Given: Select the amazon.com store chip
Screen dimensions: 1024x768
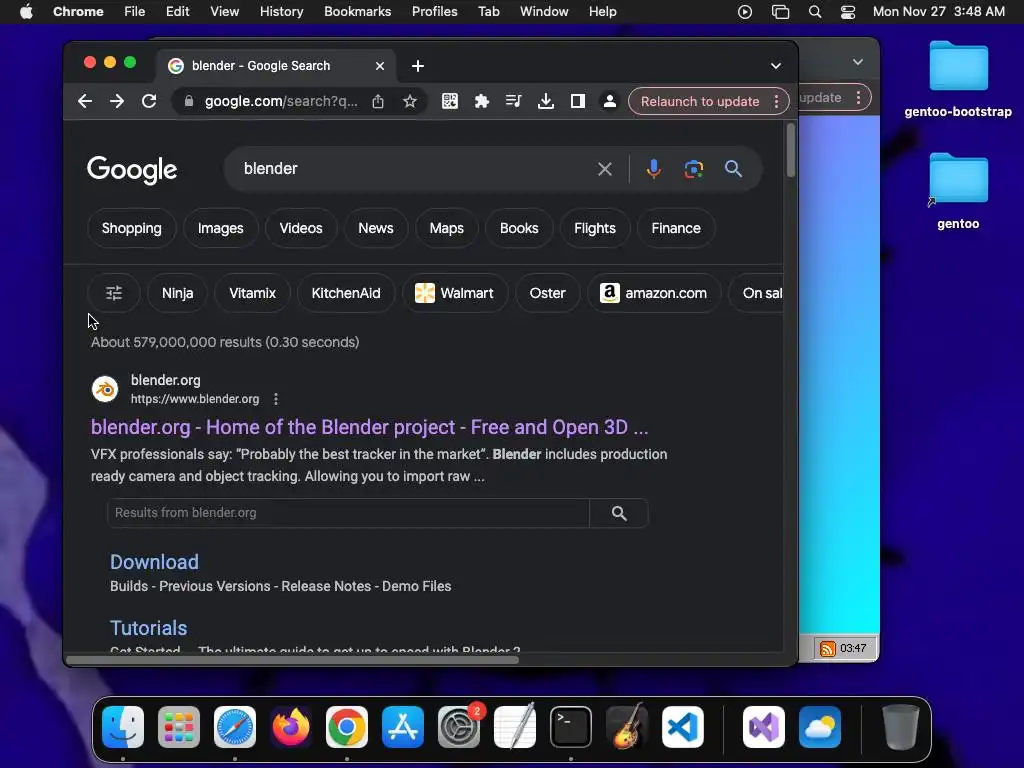Looking at the screenshot, I should [654, 293].
